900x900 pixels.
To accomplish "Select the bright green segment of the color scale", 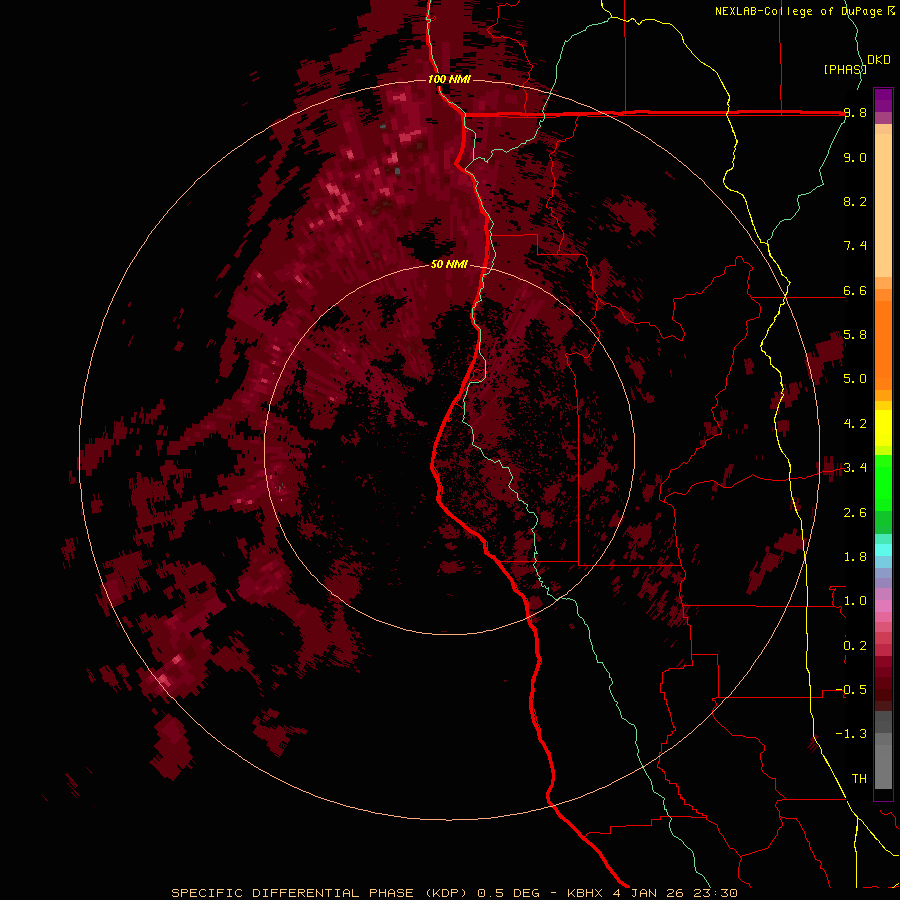I will coord(883,482).
